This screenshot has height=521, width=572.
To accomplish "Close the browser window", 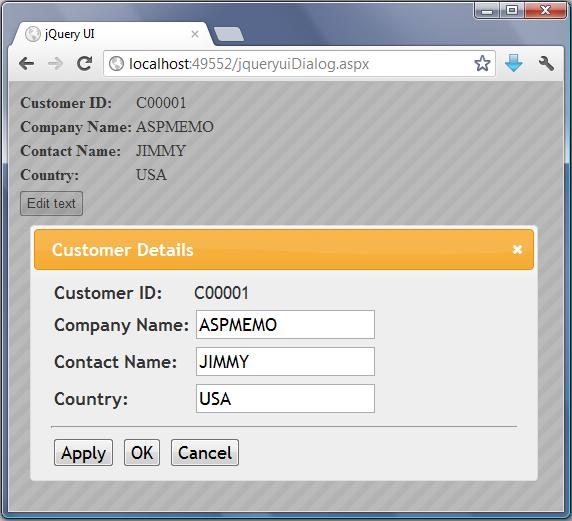I will [545, 10].
